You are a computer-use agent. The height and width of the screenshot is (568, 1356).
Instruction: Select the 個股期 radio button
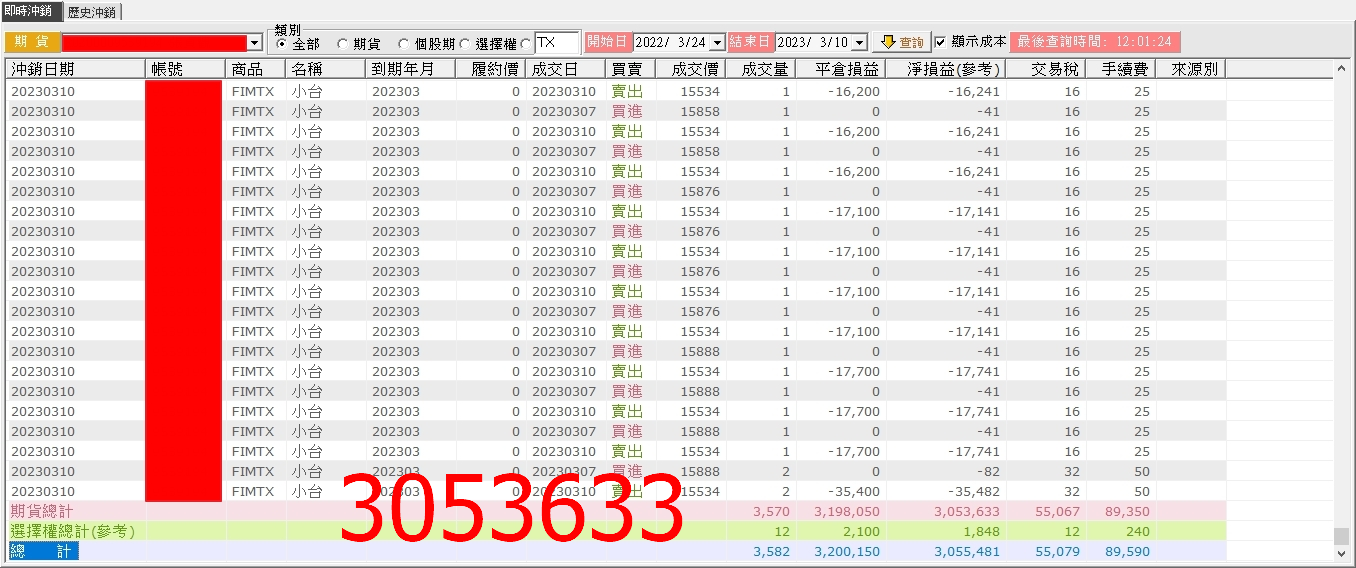404,44
